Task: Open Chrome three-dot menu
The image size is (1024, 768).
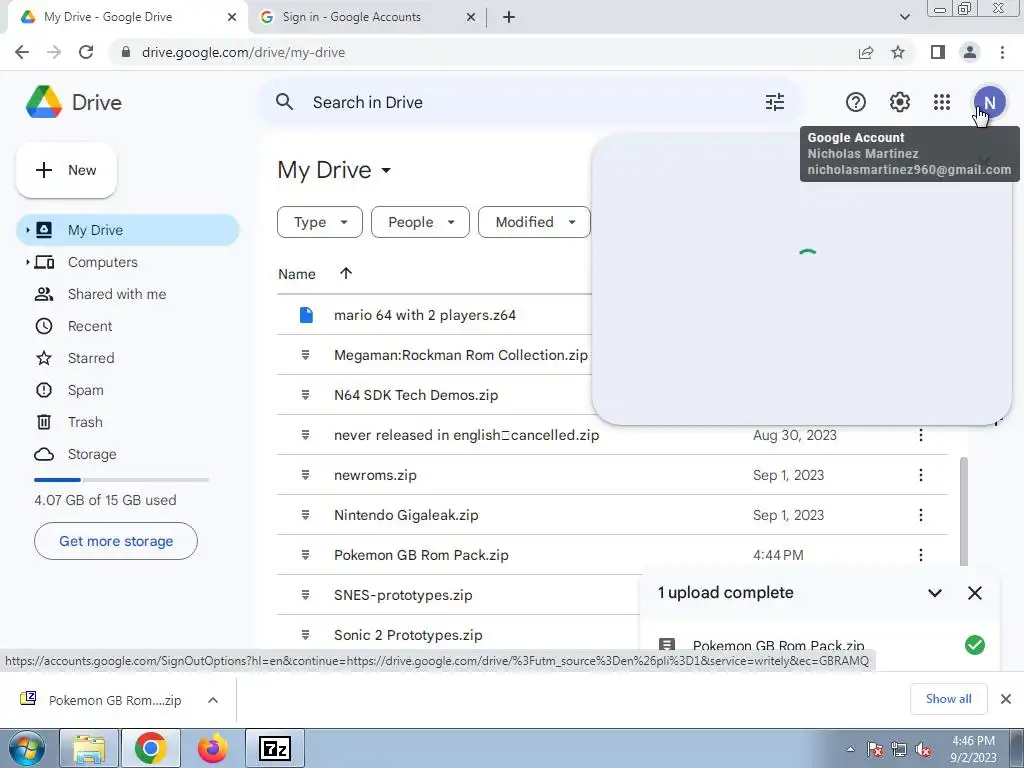Action: tap(1002, 52)
